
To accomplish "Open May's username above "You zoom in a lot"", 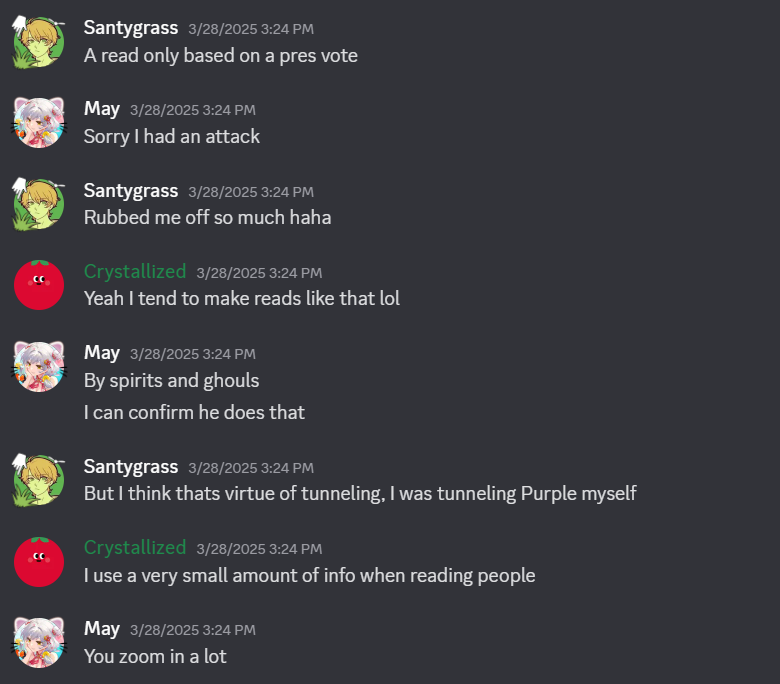I will 102,628.
